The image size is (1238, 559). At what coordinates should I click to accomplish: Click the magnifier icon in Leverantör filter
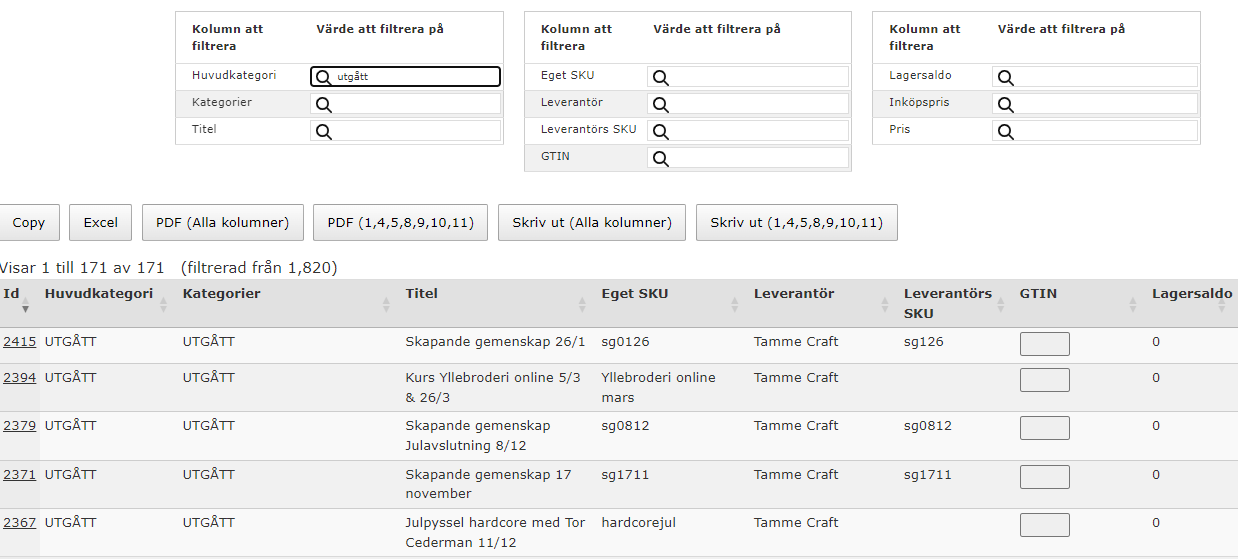(660, 104)
